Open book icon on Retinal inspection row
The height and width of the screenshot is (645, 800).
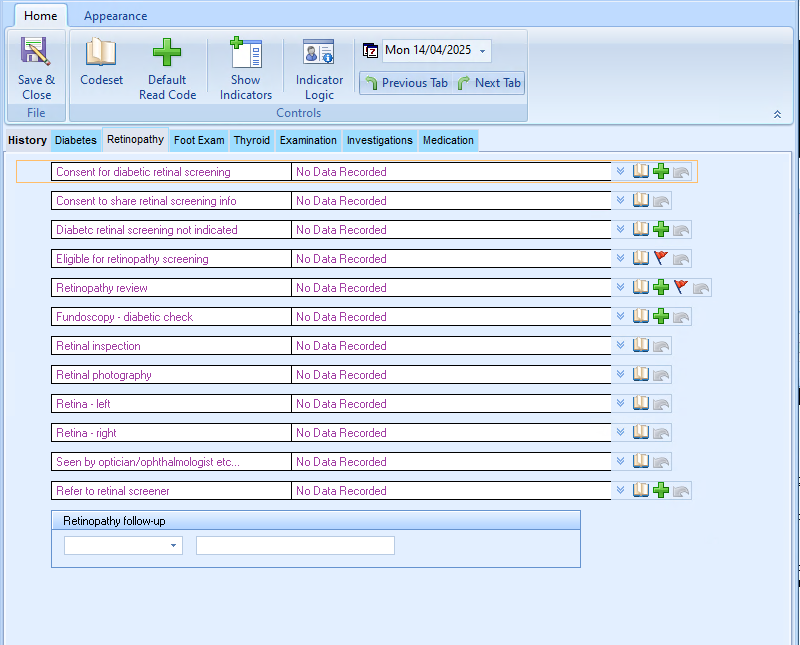pyautogui.click(x=641, y=345)
